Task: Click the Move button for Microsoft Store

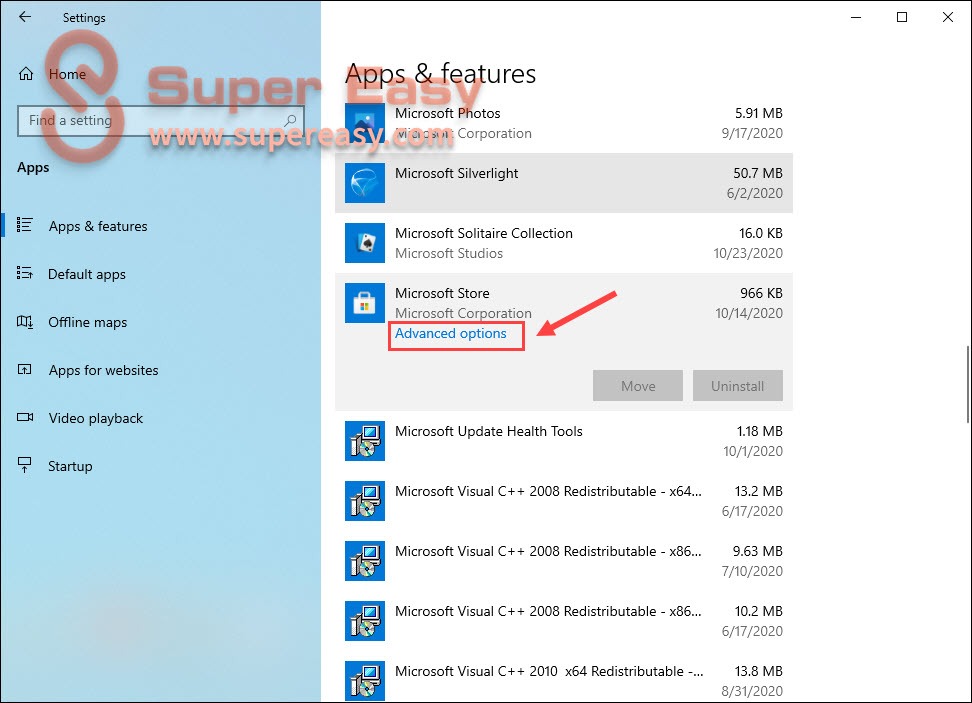Action: 638,386
